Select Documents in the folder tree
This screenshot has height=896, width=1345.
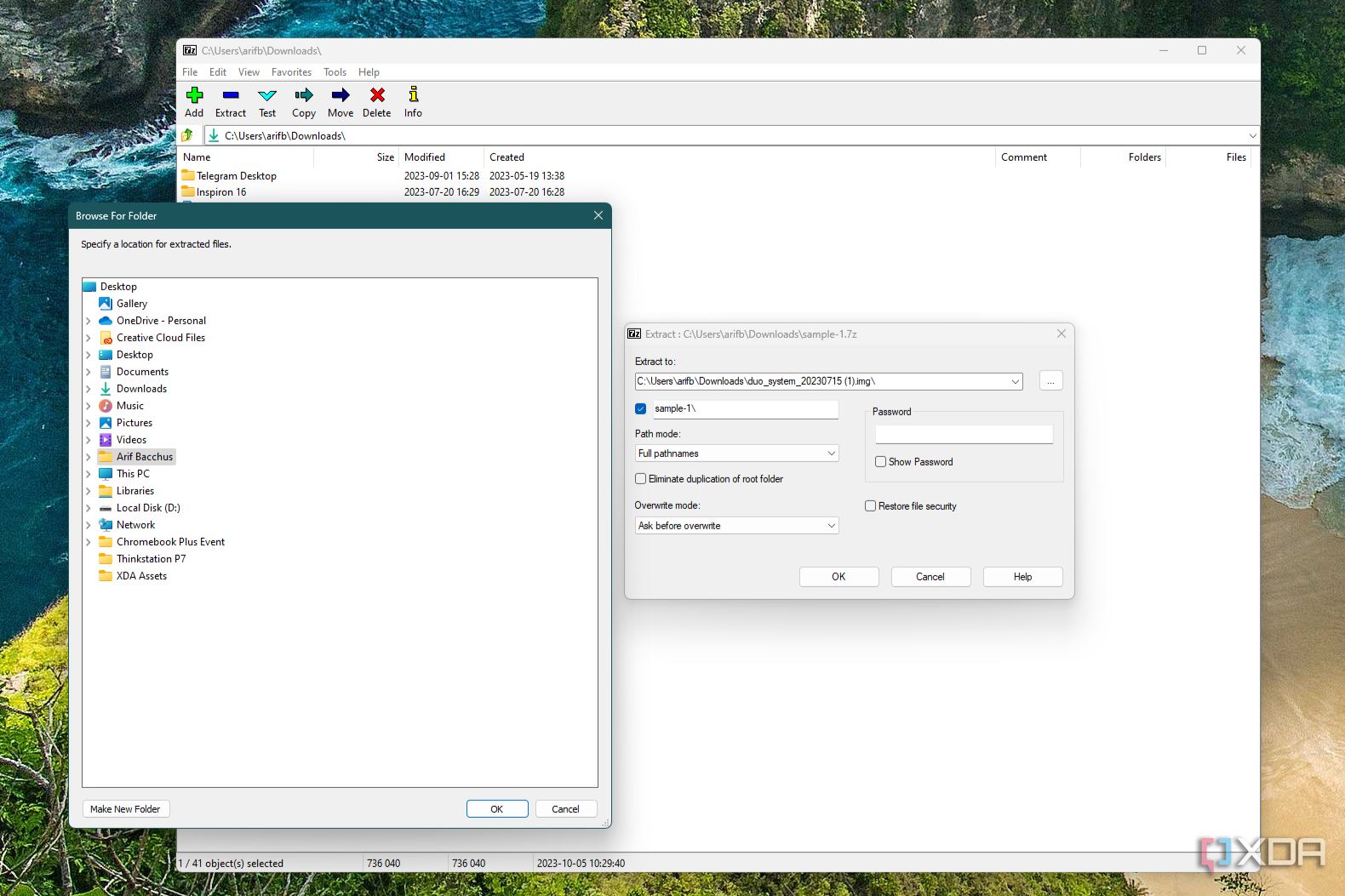(x=142, y=372)
